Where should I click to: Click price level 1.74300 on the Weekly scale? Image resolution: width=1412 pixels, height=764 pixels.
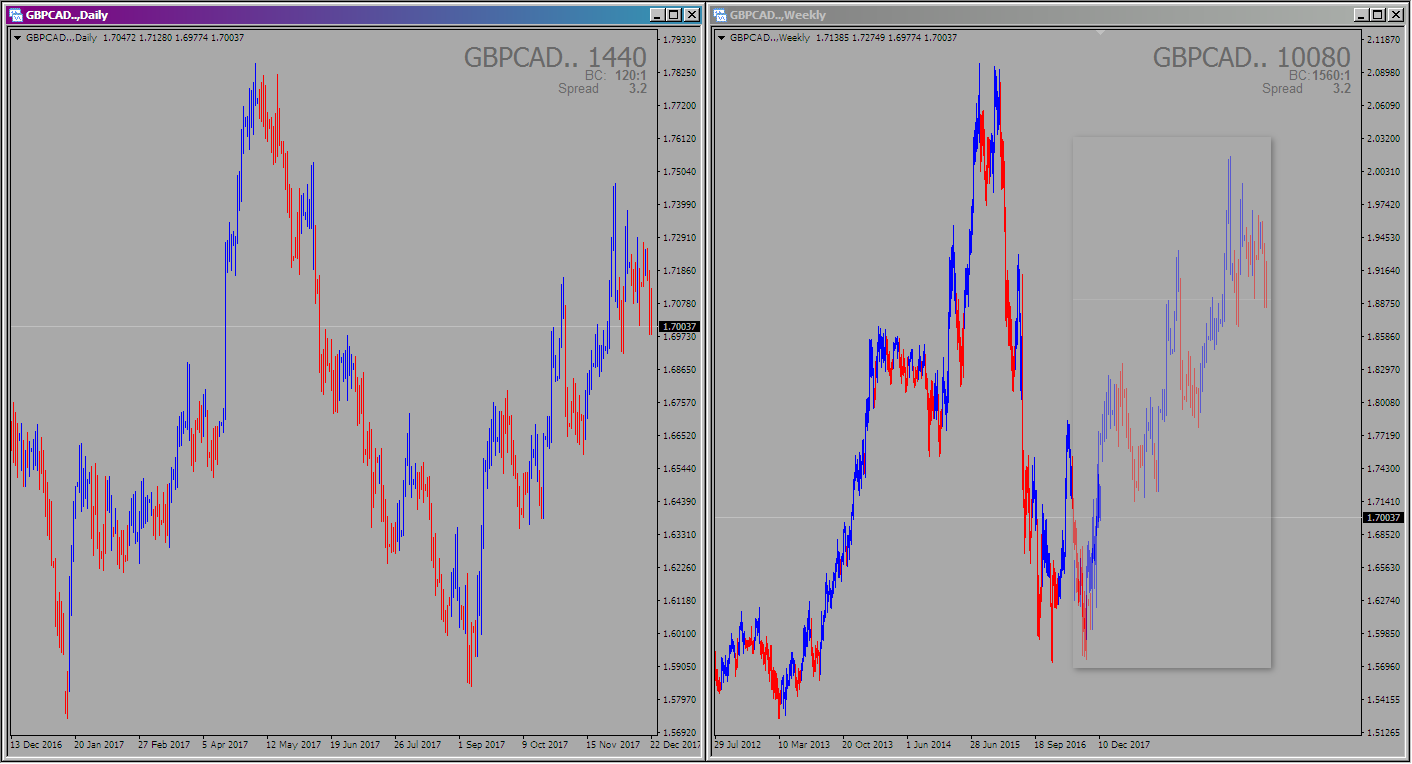(x=1384, y=469)
